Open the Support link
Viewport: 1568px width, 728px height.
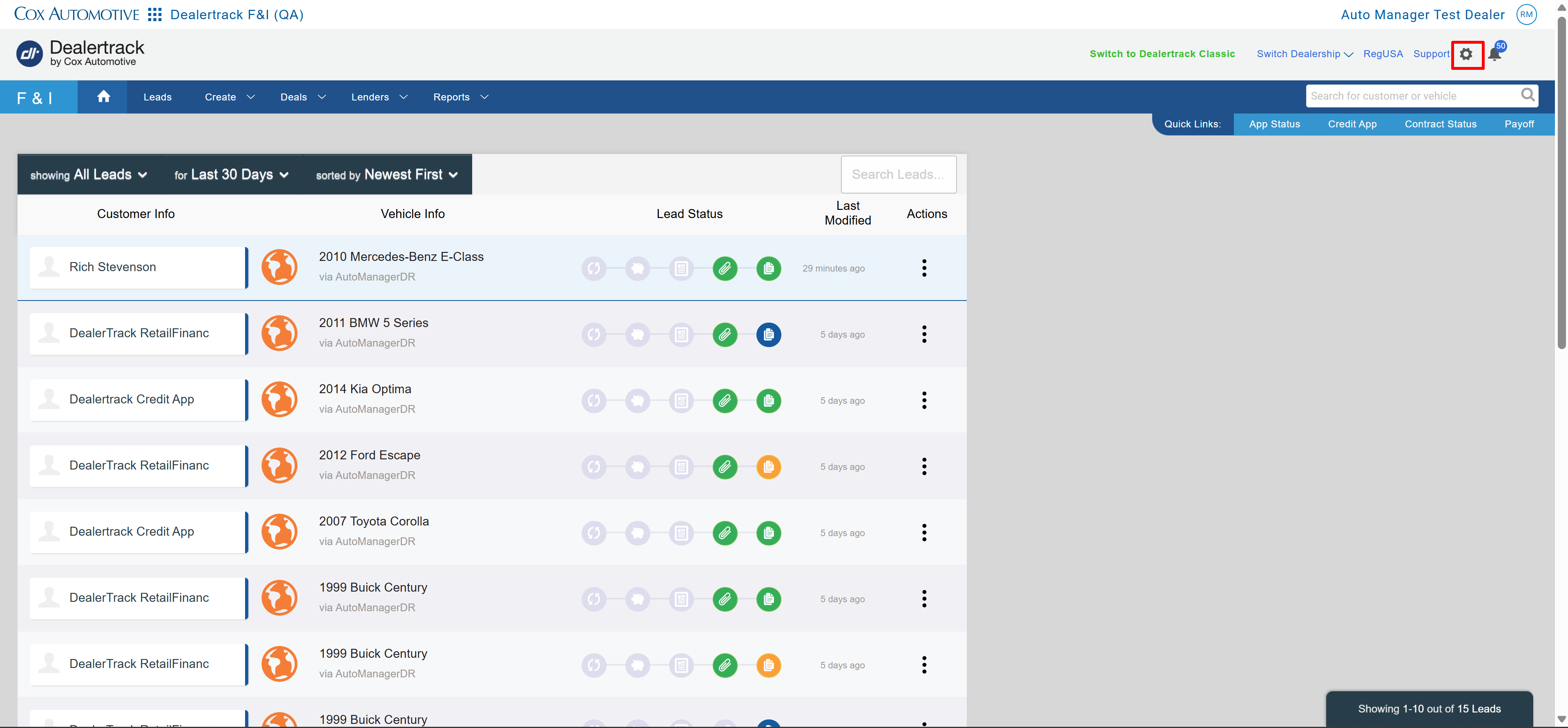1431,54
